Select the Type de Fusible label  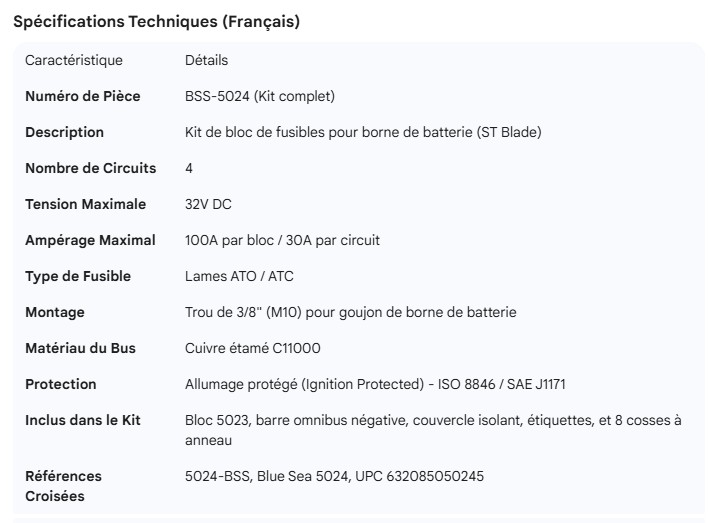(78, 276)
